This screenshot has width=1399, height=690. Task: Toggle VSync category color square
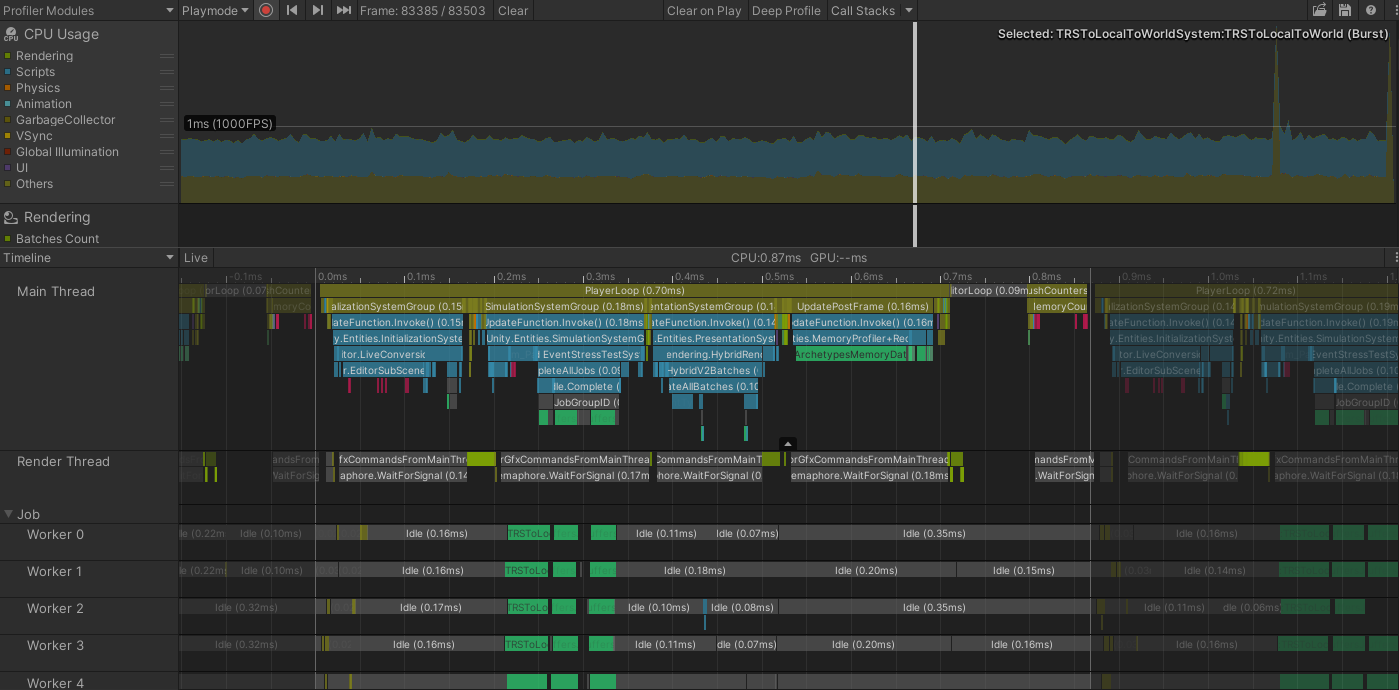click(8, 136)
